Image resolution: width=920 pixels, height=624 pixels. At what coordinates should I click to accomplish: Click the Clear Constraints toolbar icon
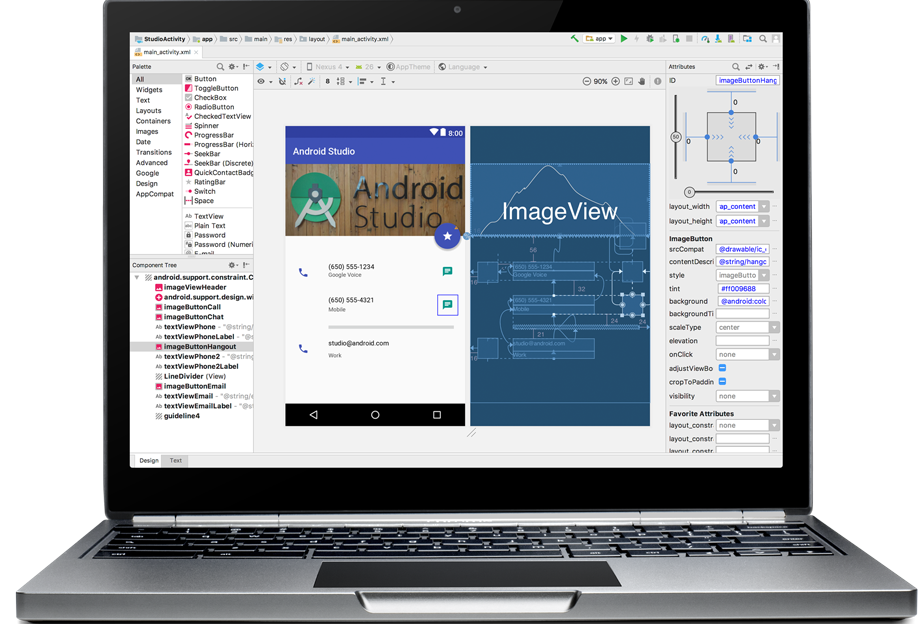coord(297,81)
